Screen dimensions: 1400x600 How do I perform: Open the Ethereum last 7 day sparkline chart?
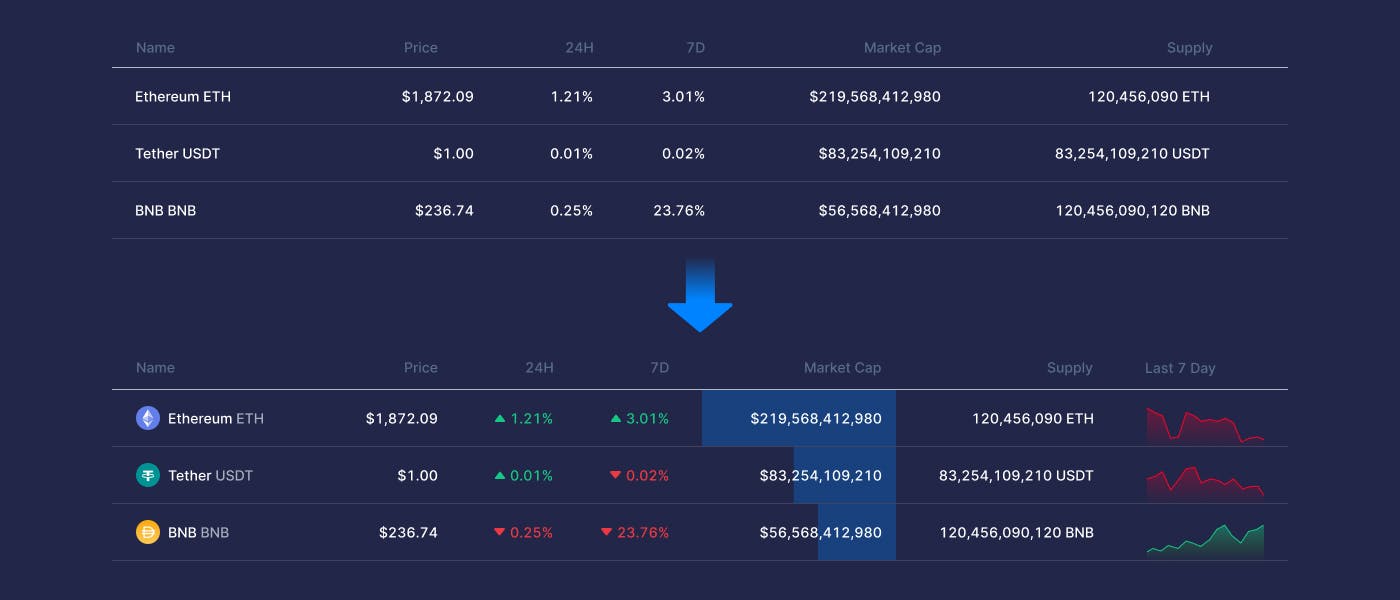1205,424
